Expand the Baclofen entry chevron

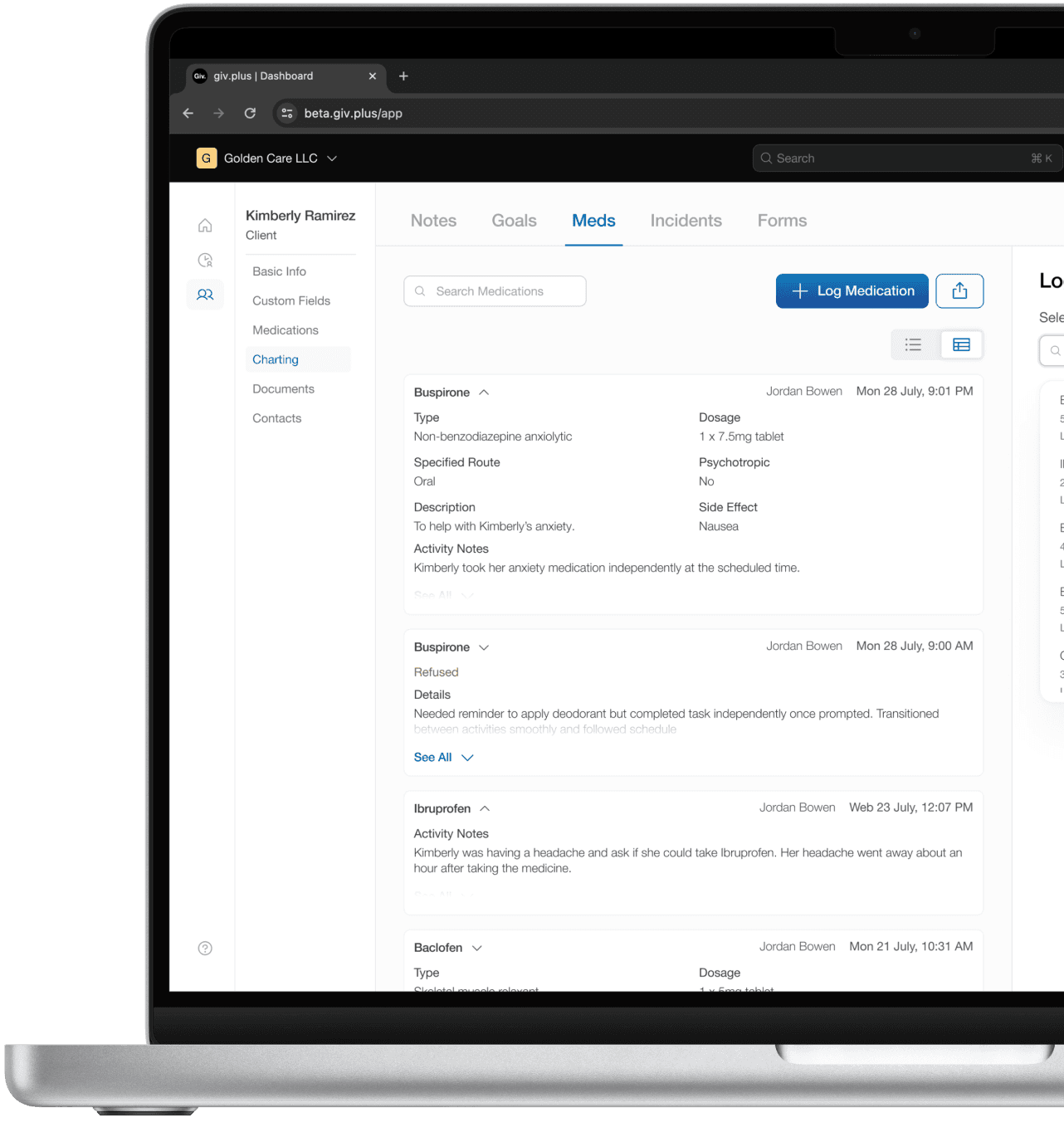pyautogui.click(x=477, y=948)
